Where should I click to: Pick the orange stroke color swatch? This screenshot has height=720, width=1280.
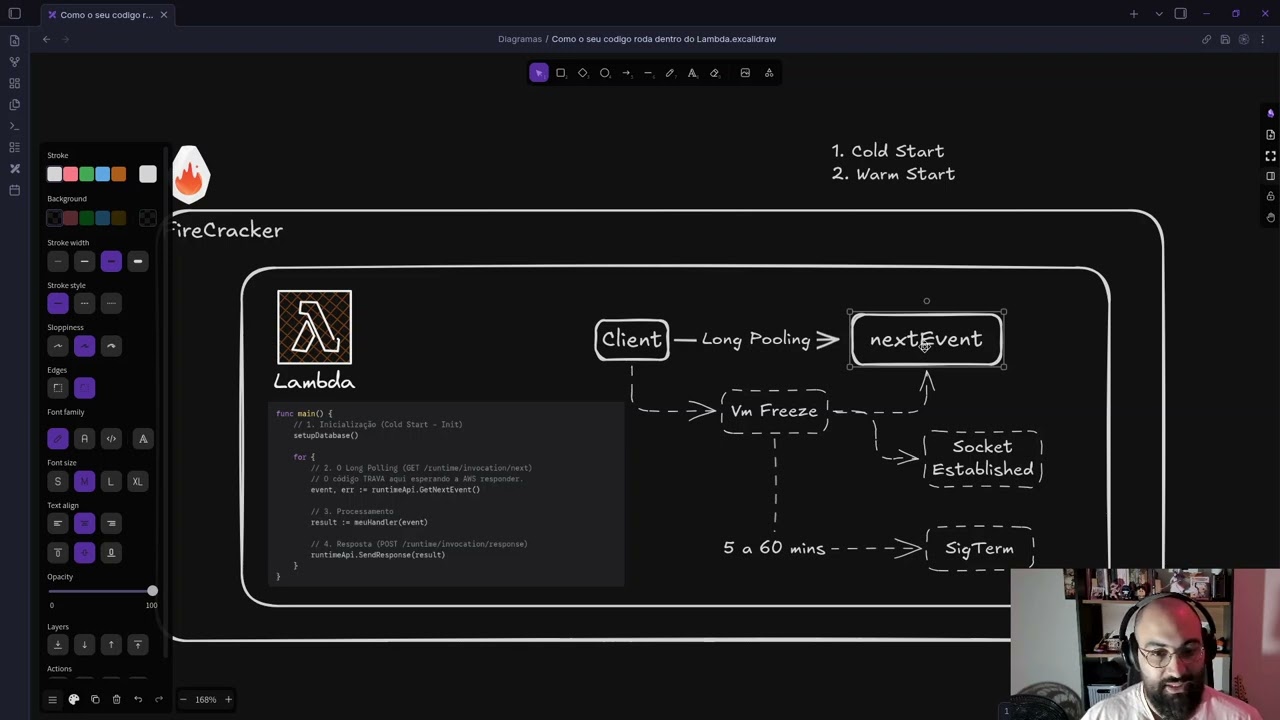point(119,174)
